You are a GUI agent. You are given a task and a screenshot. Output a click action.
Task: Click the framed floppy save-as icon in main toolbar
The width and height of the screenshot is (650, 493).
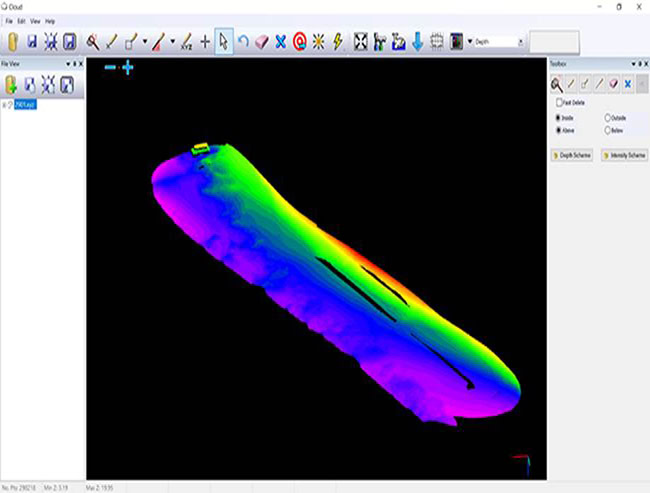[x=69, y=42]
